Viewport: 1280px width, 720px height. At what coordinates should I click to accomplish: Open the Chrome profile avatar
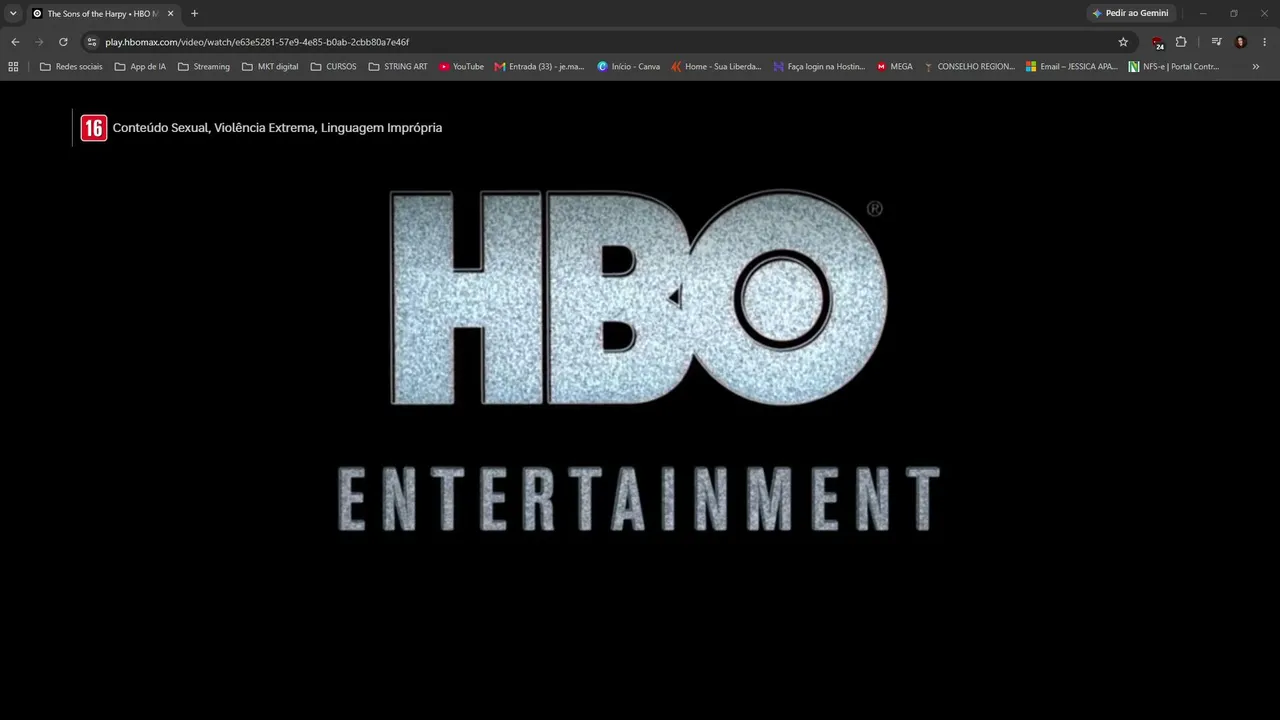[x=1241, y=42]
